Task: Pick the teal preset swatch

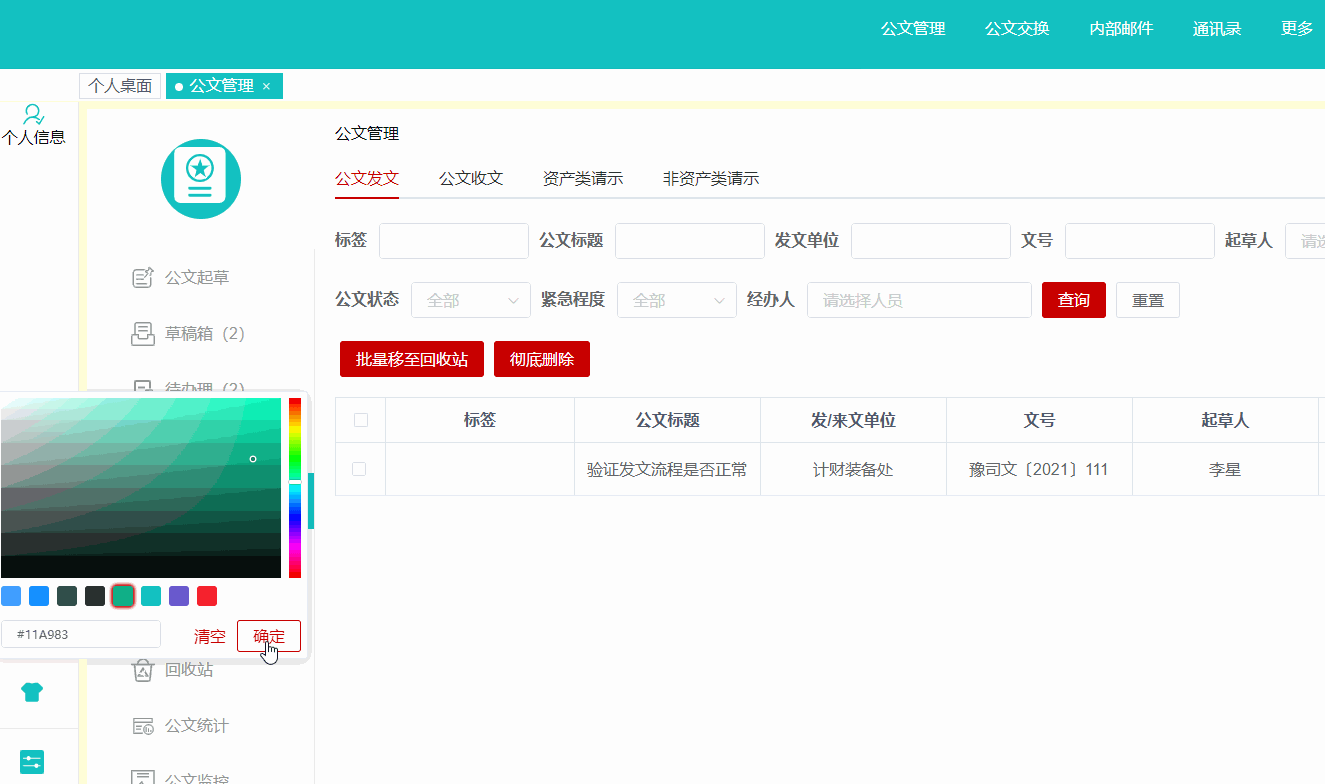Action: pos(151,596)
